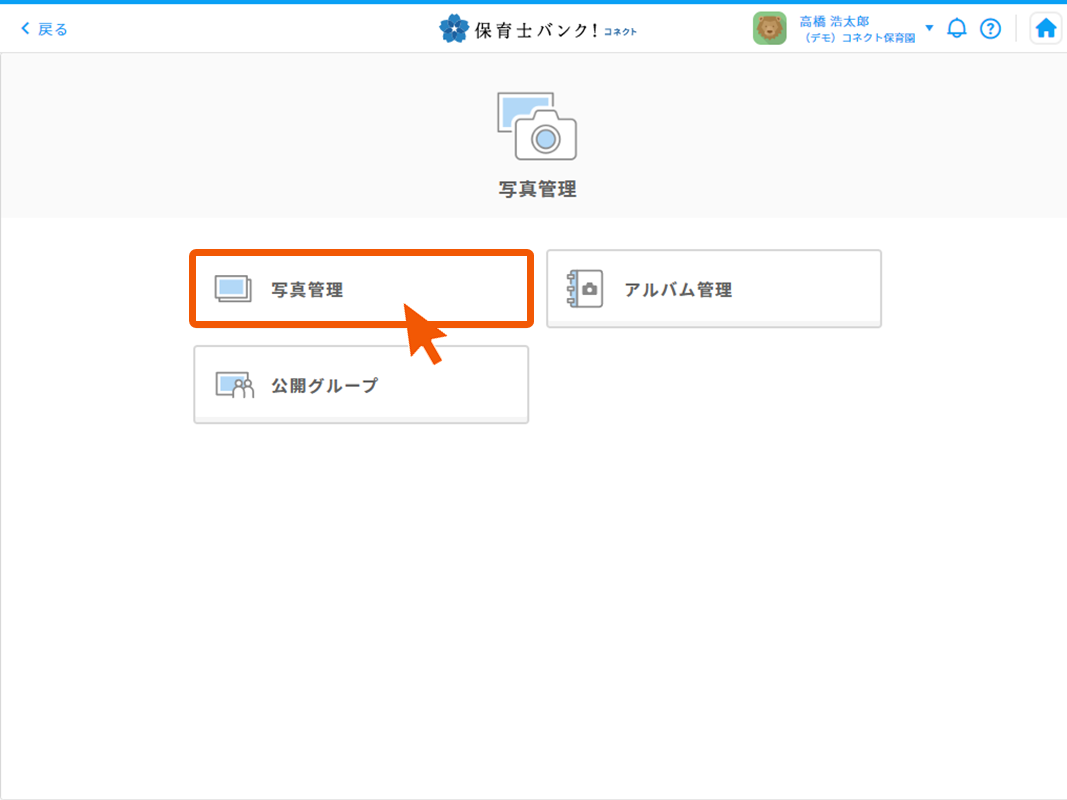Open the 写真管理 menu card label
This screenshot has width=1067, height=800.
point(307,290)
